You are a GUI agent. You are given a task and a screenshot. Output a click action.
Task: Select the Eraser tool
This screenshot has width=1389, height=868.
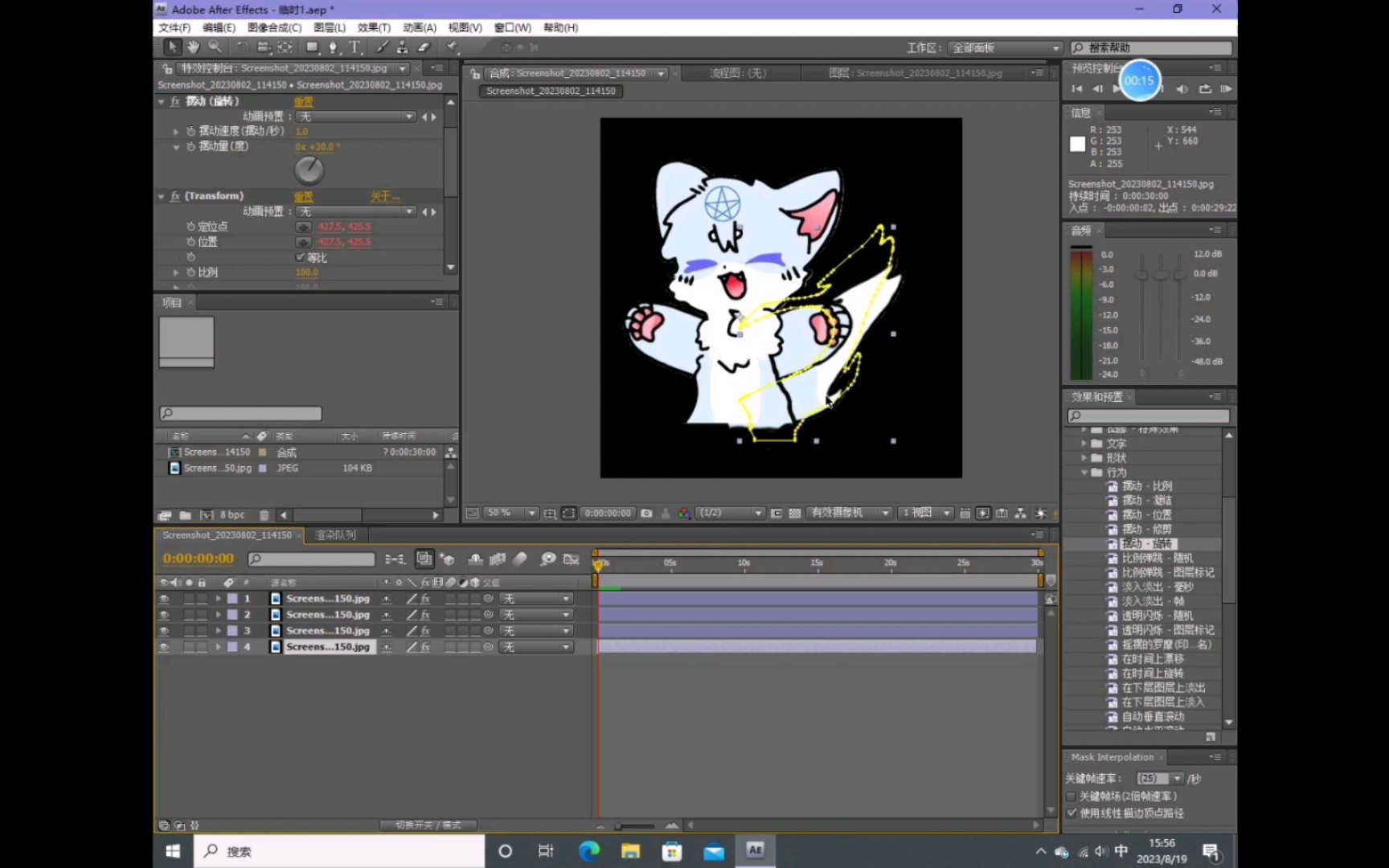pos(424,47)
